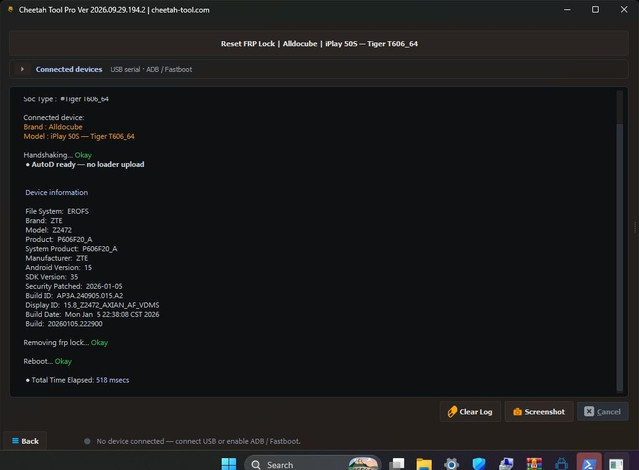This screenshot has height=470, width=639.
Task: Click the 'Build: 20260105.222900' line
Action: click(64, 324)
